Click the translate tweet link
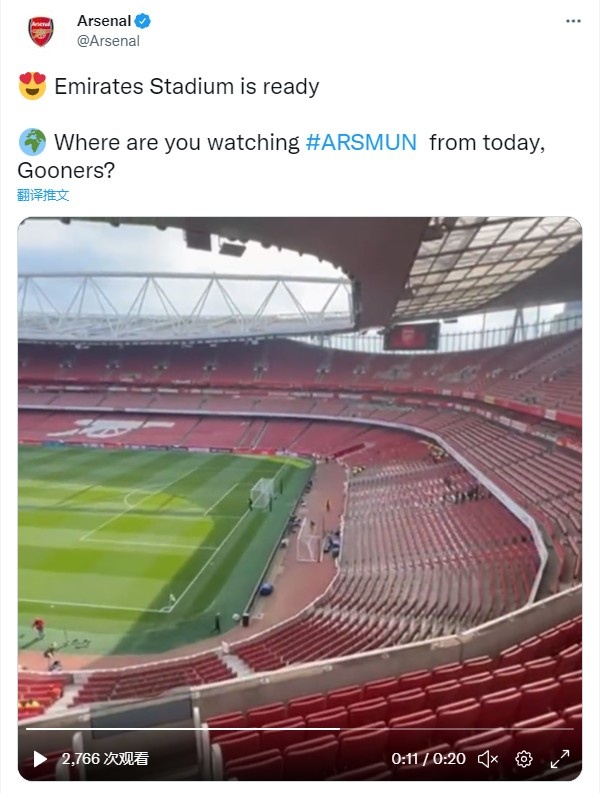This screenshot has height=793, width=602. pyautogui.click(x=43, y=195)
